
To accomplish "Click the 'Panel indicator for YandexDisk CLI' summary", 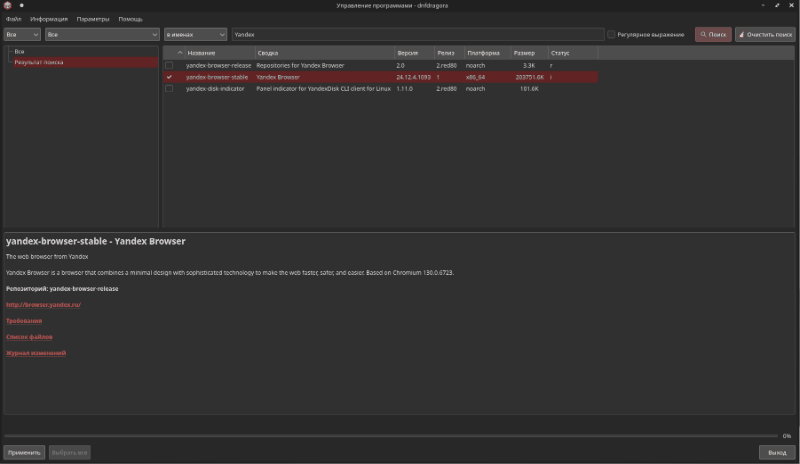I will point(323,89).
